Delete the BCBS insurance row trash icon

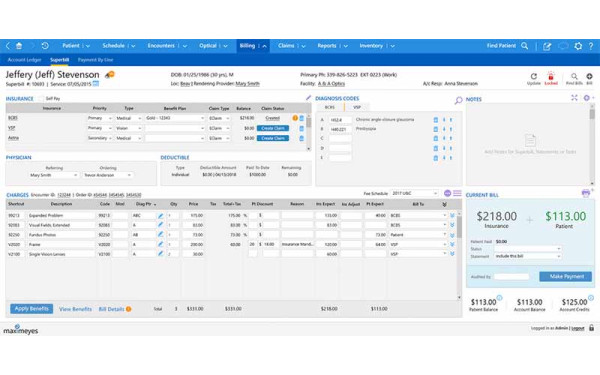pyautogui.click(x=302, y=118)
